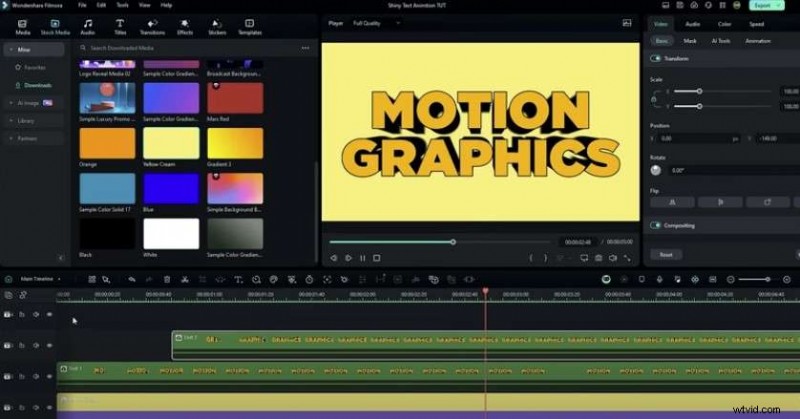The image size is (800, 419).
Task: Open the View menu
Action: click(145, 5)
